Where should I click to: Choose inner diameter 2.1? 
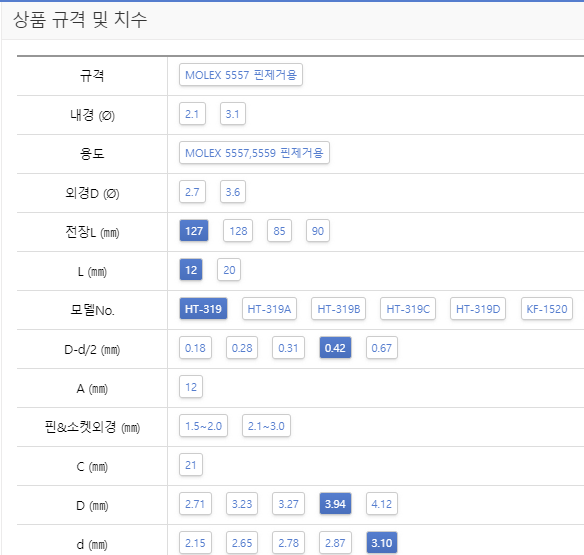[x=192, y=114]
